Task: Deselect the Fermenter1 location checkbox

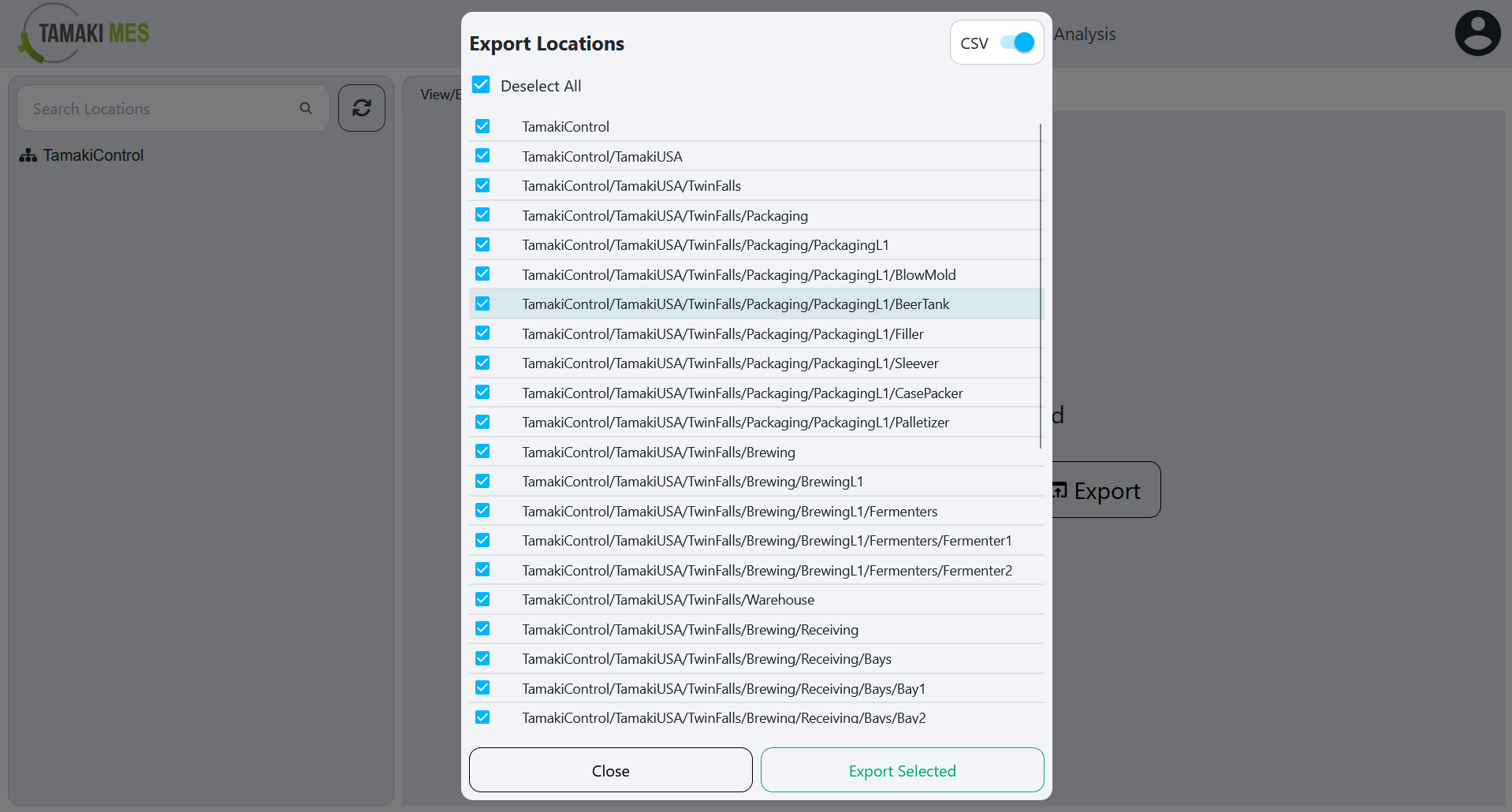Action: click(x=482, y=539)
